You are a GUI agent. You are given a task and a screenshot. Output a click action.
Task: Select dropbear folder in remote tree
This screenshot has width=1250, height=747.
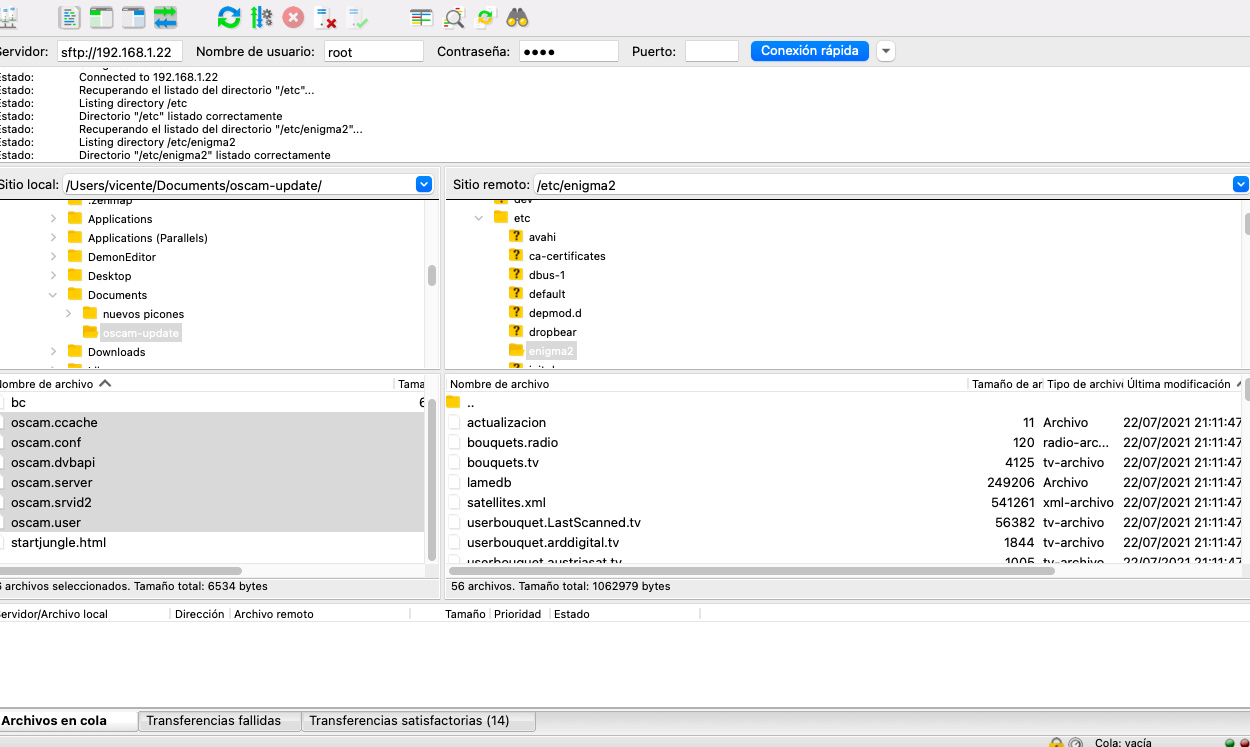pyautogui.click(x=552, y=332)
